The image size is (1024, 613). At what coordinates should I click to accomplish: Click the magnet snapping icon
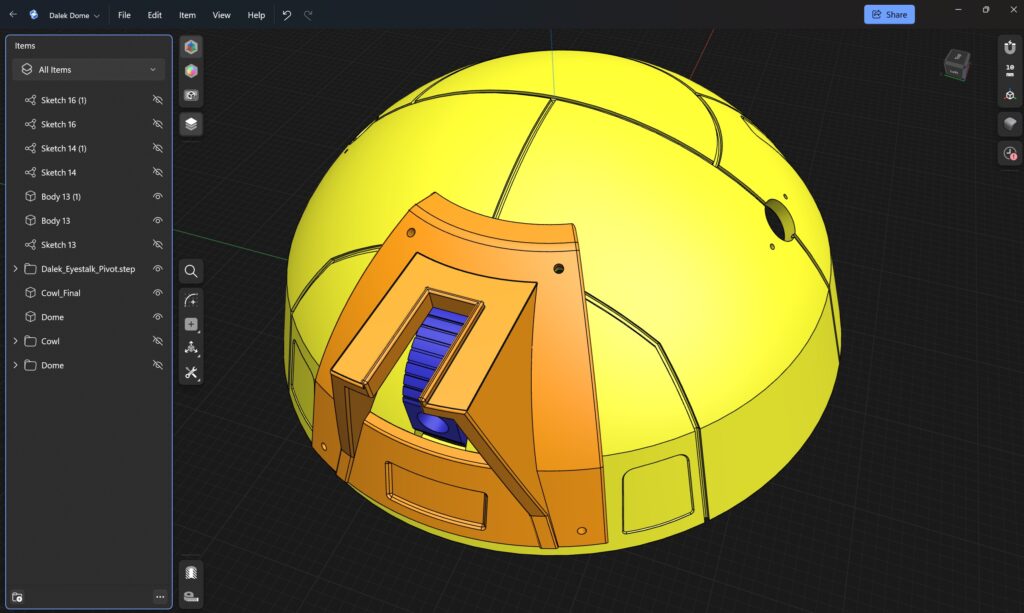1010,47
